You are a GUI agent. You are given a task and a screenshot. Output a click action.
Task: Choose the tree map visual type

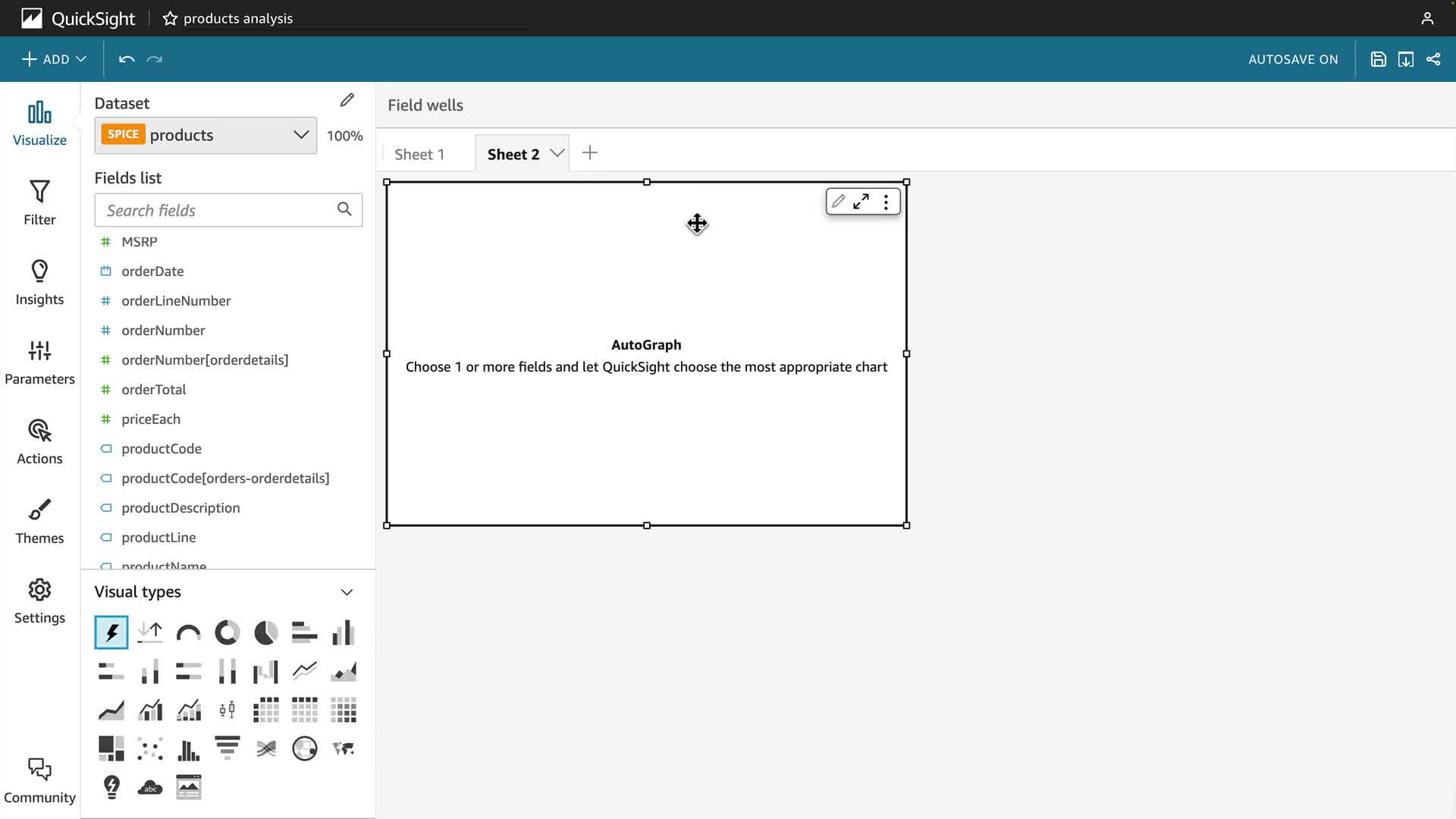pos(111,748)
